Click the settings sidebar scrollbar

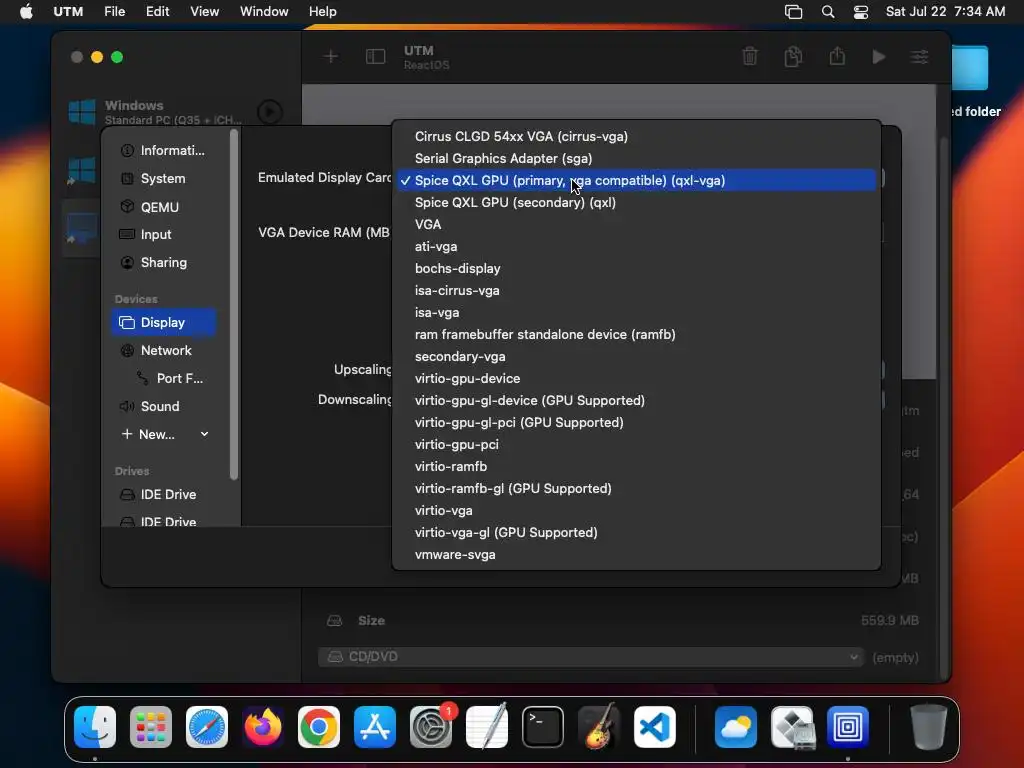(234, 305)
